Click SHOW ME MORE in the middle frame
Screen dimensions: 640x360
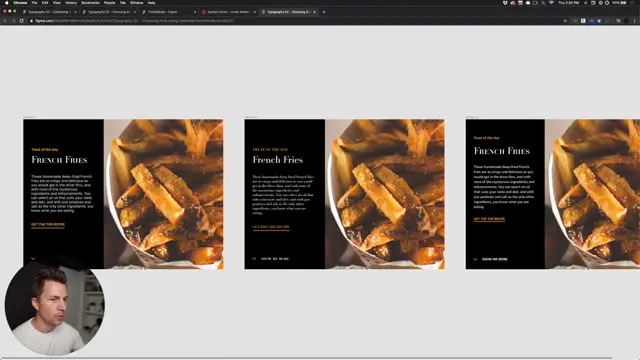(275, 259)
